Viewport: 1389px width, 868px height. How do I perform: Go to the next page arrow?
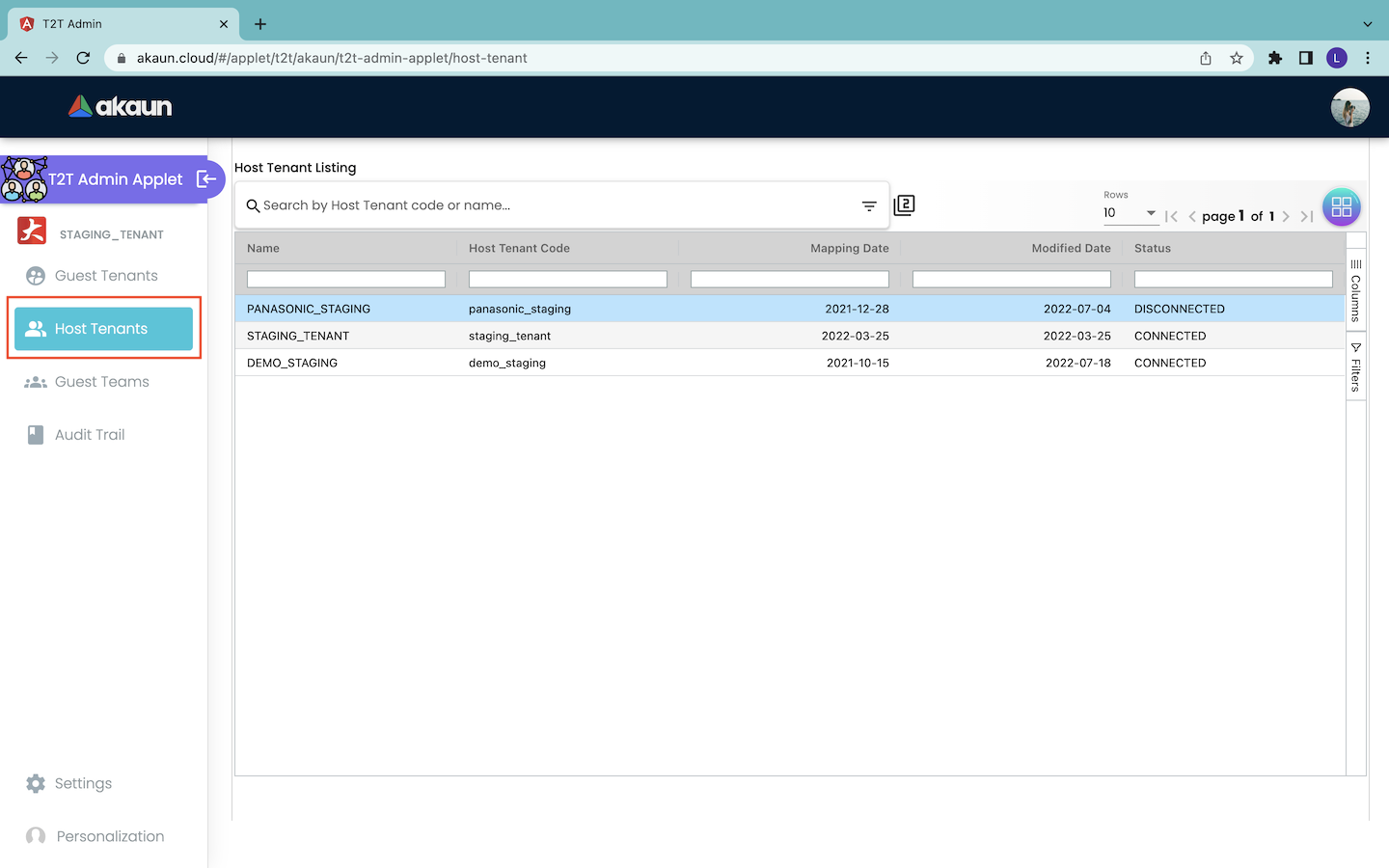click(x=1286, y=216)
